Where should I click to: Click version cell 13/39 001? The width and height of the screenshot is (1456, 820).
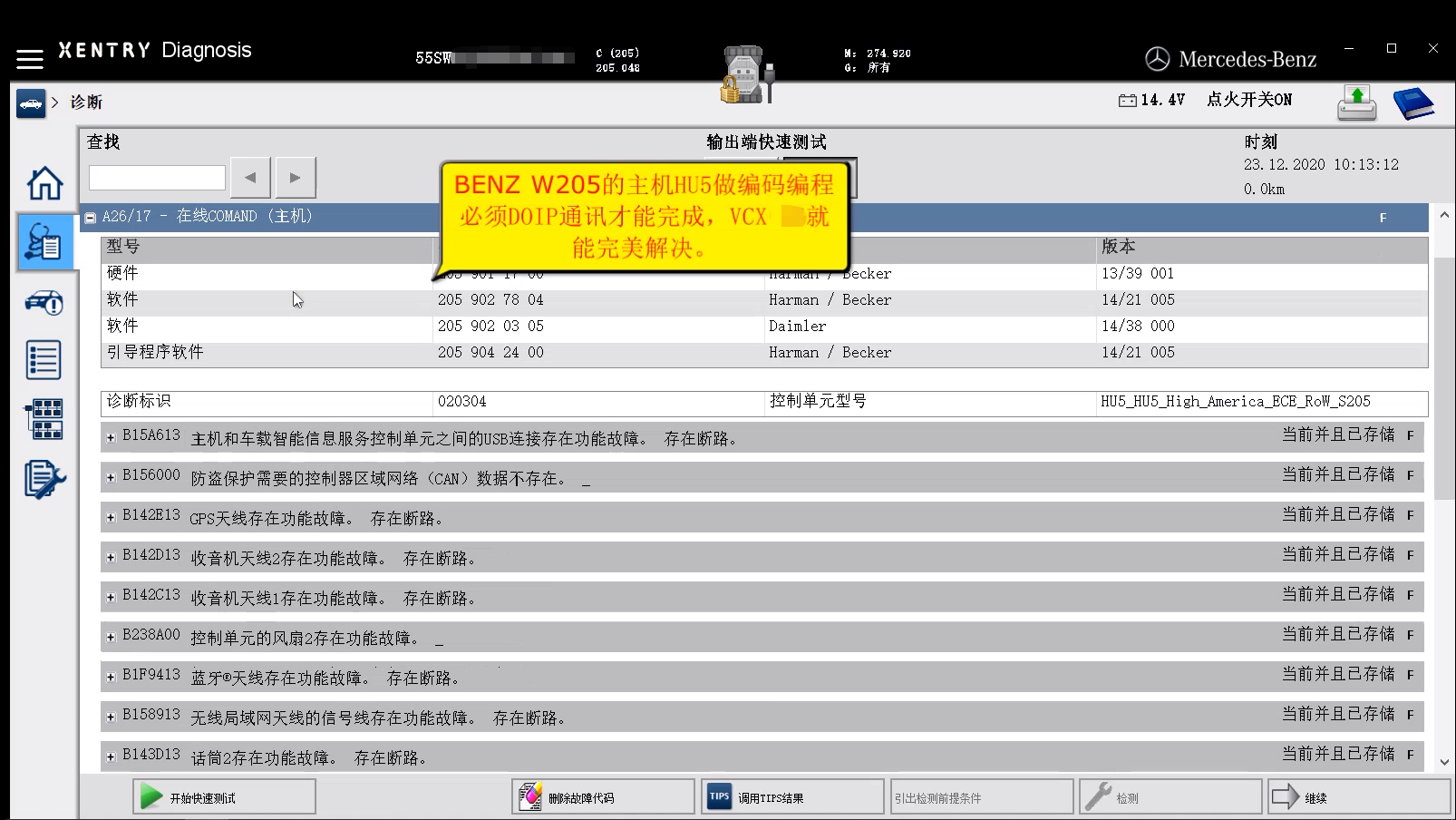pos(1138,274)
